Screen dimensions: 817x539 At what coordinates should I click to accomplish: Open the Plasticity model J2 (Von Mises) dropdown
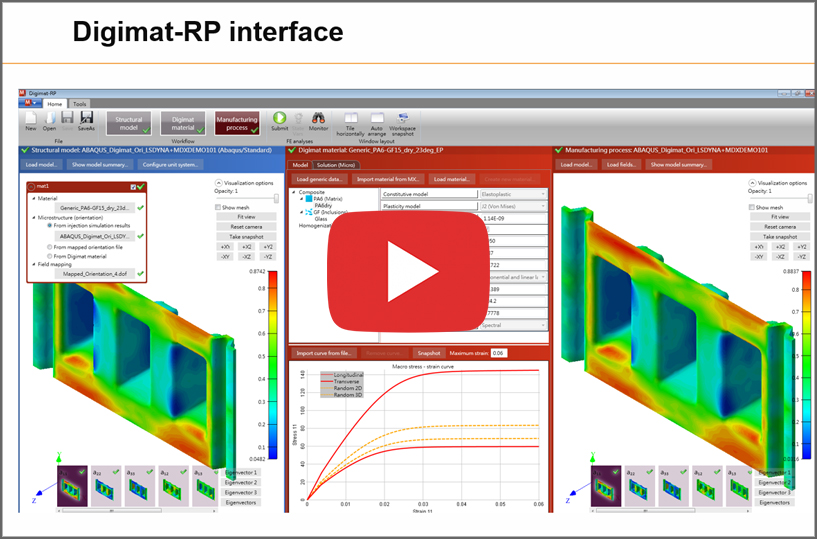(x=513, y=206)
